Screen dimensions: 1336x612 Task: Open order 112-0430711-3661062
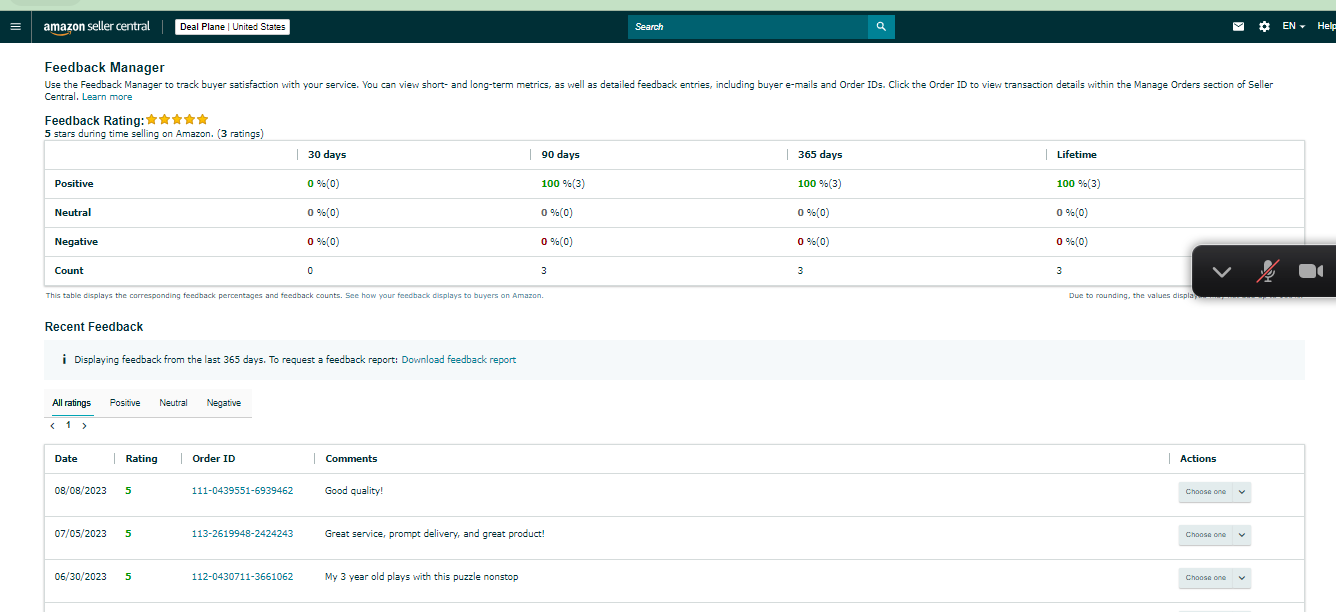242,577
